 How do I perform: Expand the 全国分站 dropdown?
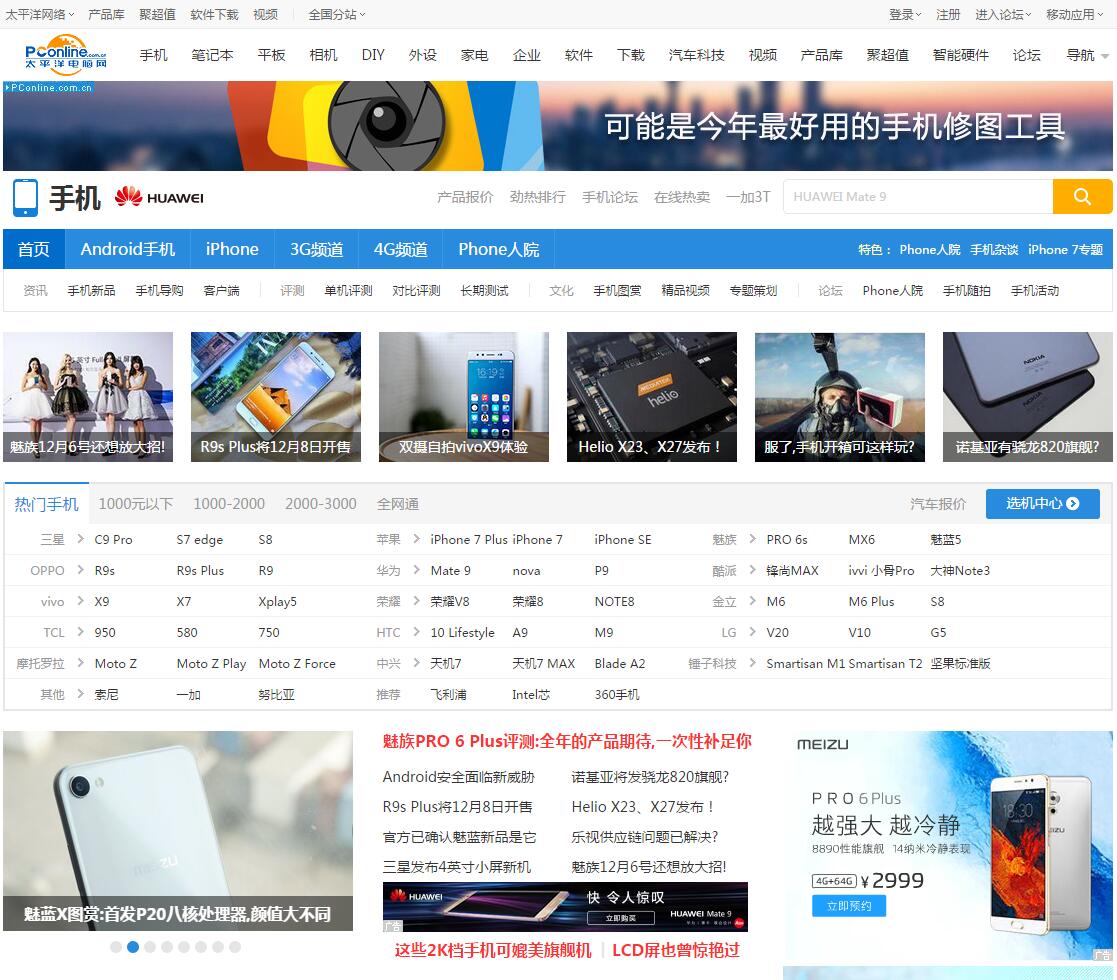[337, 14]
